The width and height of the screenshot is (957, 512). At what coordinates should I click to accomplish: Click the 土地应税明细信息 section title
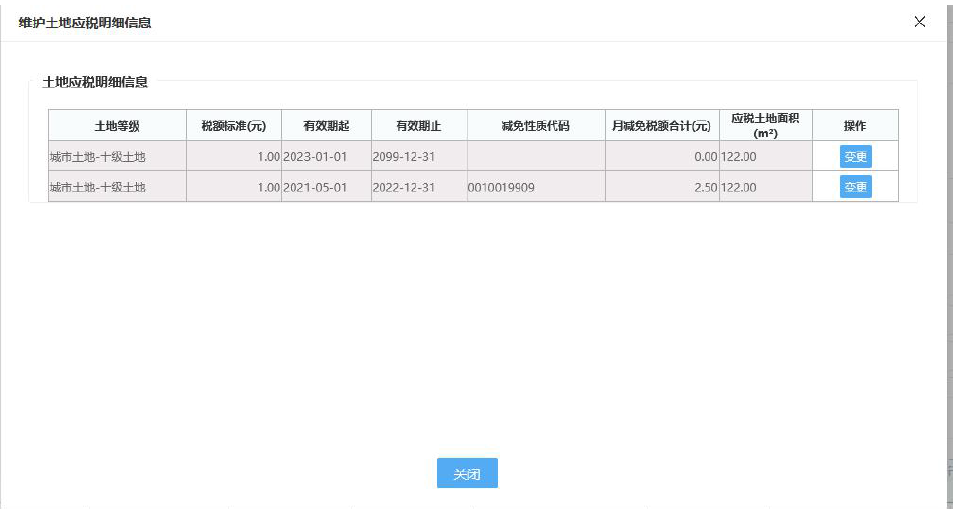coord(95,82)
